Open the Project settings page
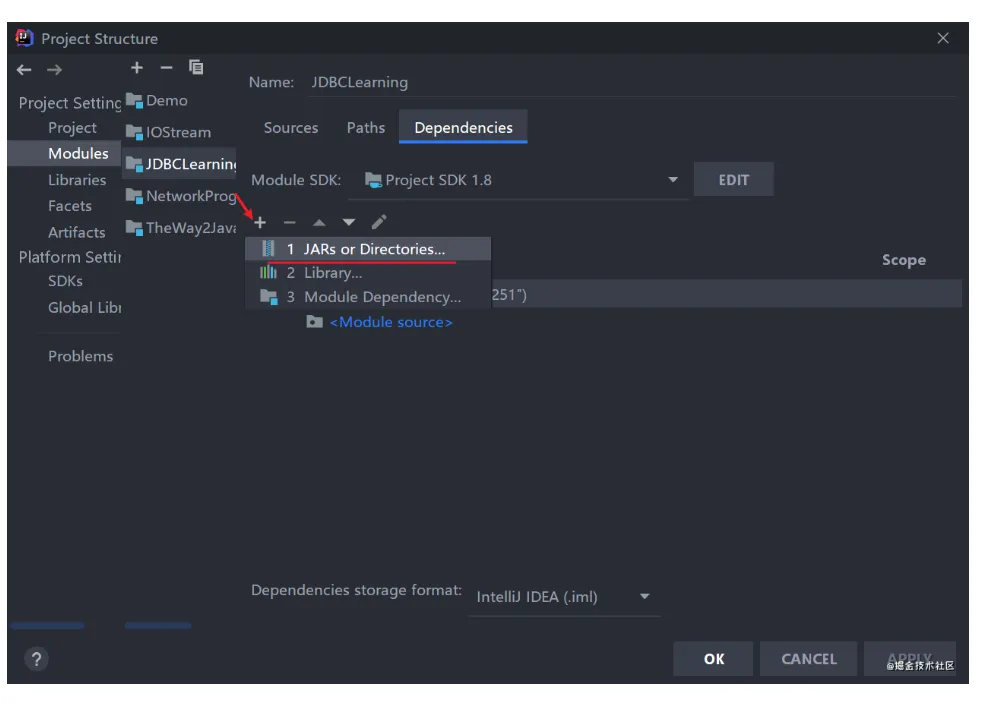The width and height of the screenshot is (985, 708). point(72,128)
